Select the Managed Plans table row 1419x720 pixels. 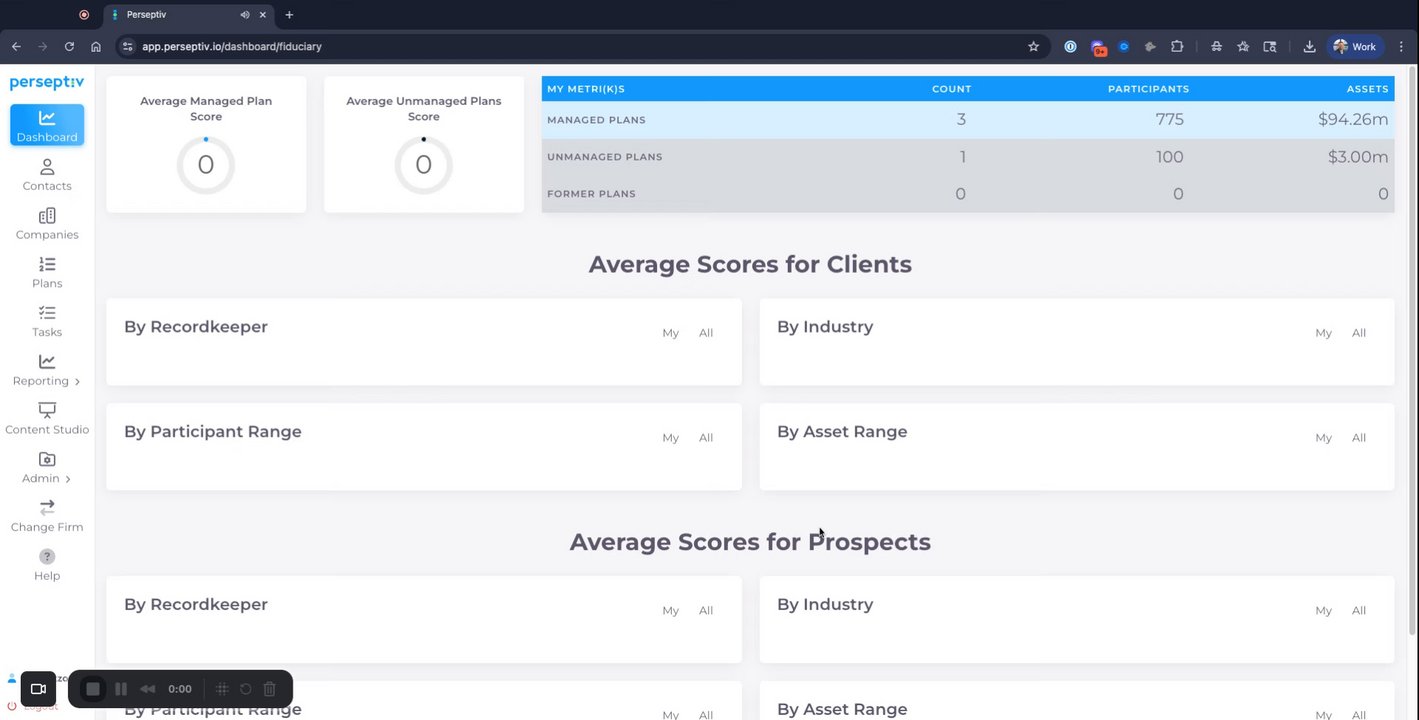click(x=967, y=120)
